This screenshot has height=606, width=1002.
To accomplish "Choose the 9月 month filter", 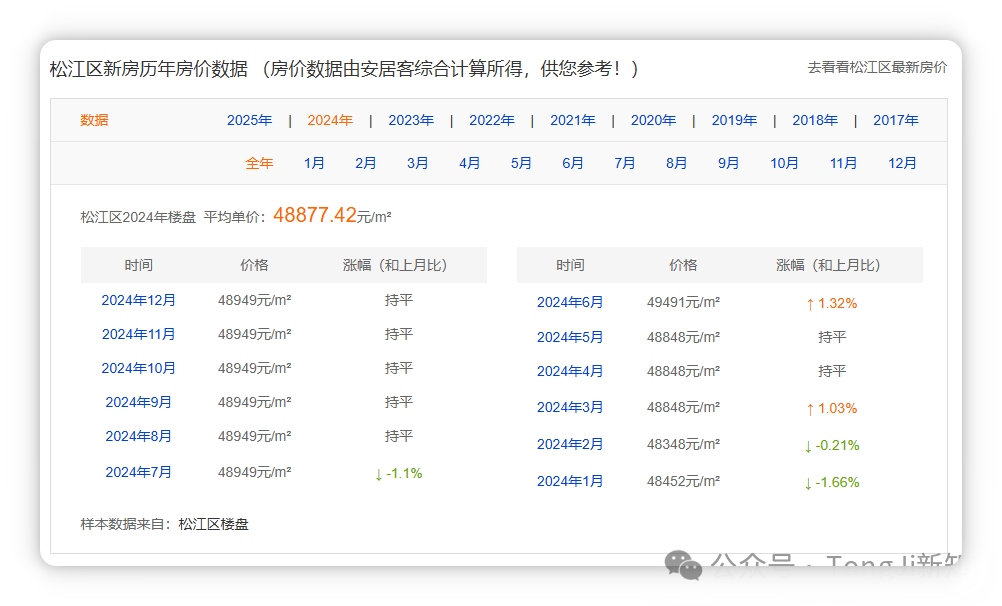I will point(728,163).
